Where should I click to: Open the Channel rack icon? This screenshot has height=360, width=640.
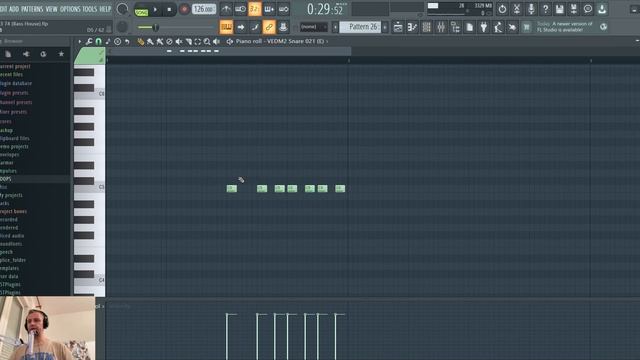[x=427, y=27]
